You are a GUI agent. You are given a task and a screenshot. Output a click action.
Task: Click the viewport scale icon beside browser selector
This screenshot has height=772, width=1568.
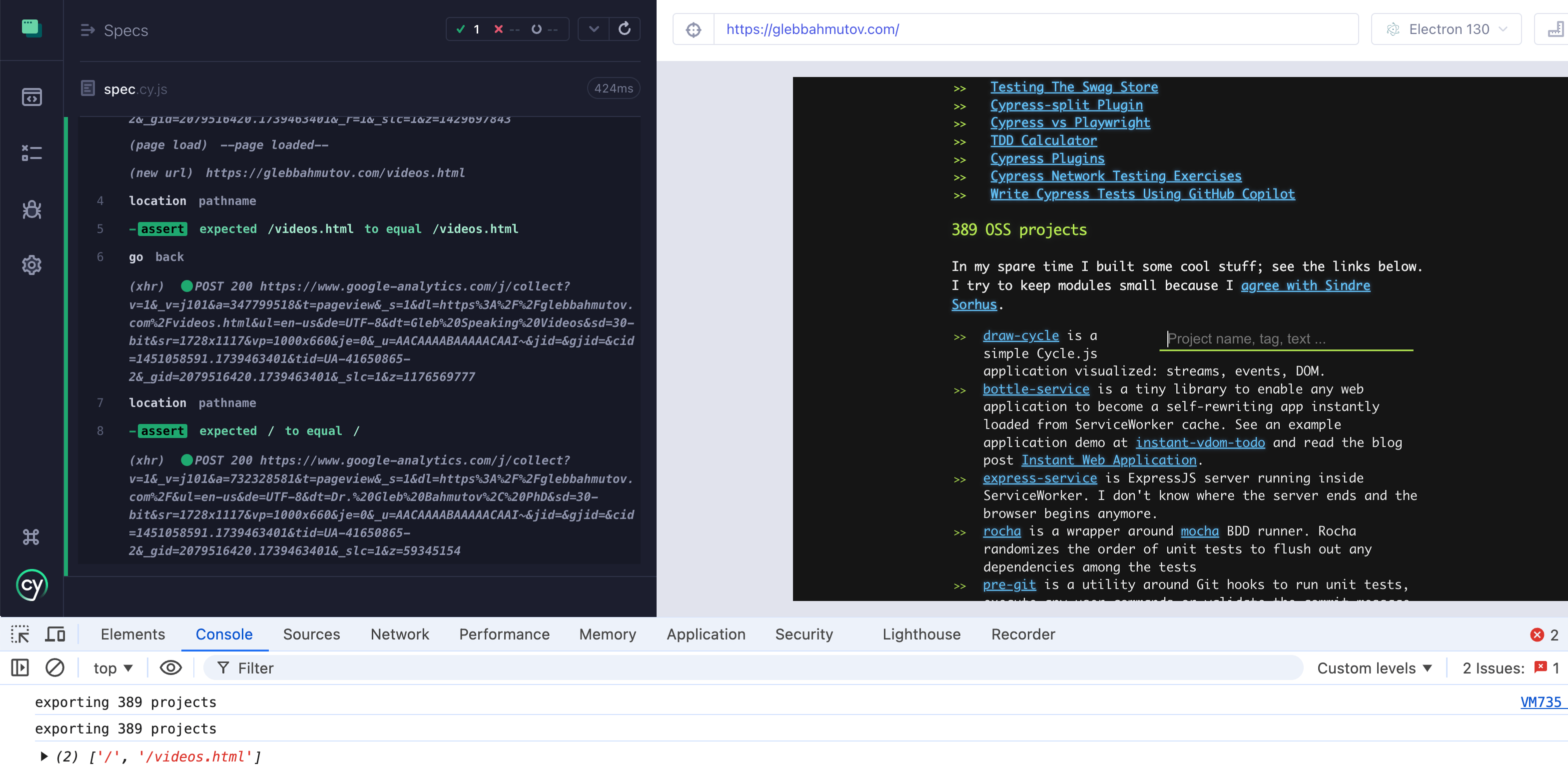click(1555, 29)
